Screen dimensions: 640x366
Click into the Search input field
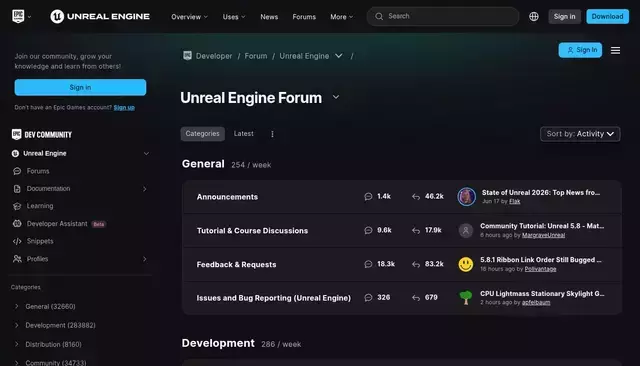tap(443, 16)
